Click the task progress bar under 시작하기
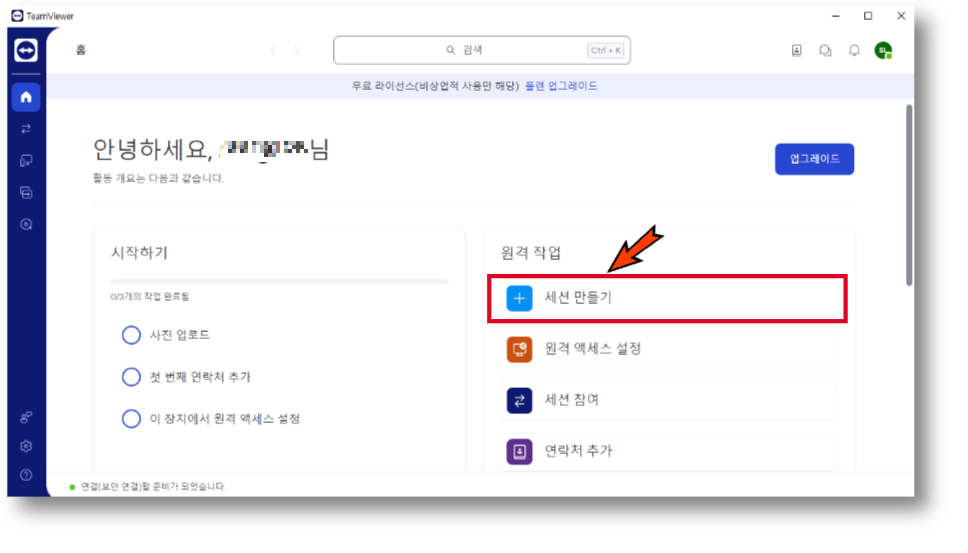 coord(279,281)
